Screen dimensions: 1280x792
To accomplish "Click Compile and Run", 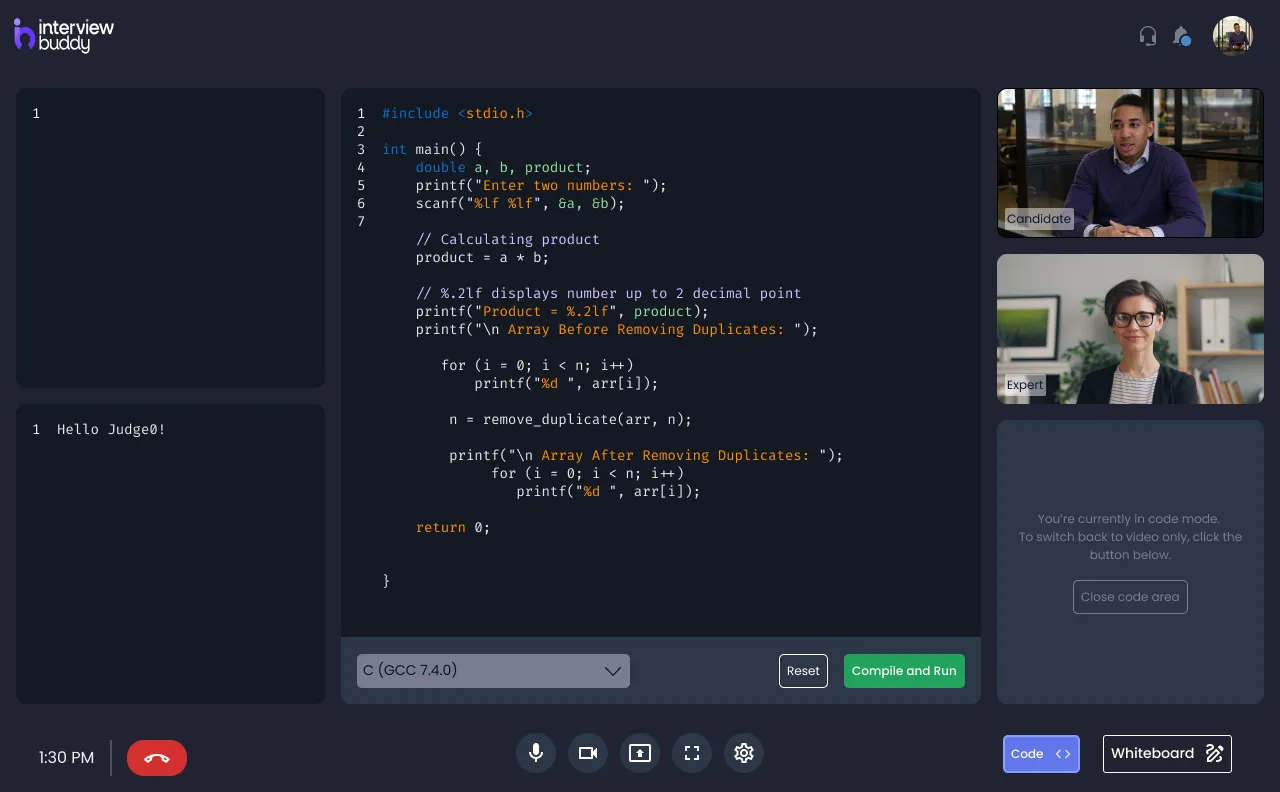I will (904, 671).
